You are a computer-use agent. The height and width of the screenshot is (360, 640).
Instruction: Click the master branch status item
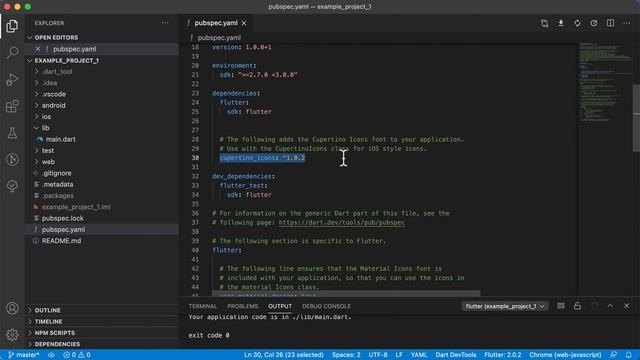24,355
